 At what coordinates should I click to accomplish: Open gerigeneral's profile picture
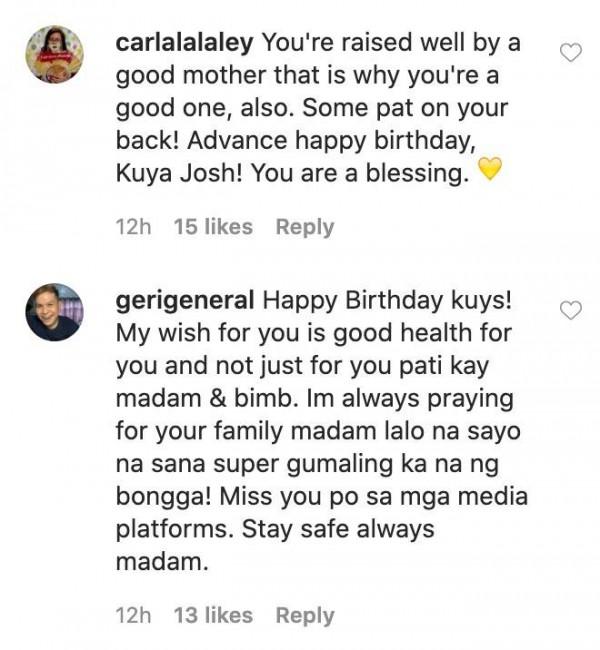tap(54, 312)
